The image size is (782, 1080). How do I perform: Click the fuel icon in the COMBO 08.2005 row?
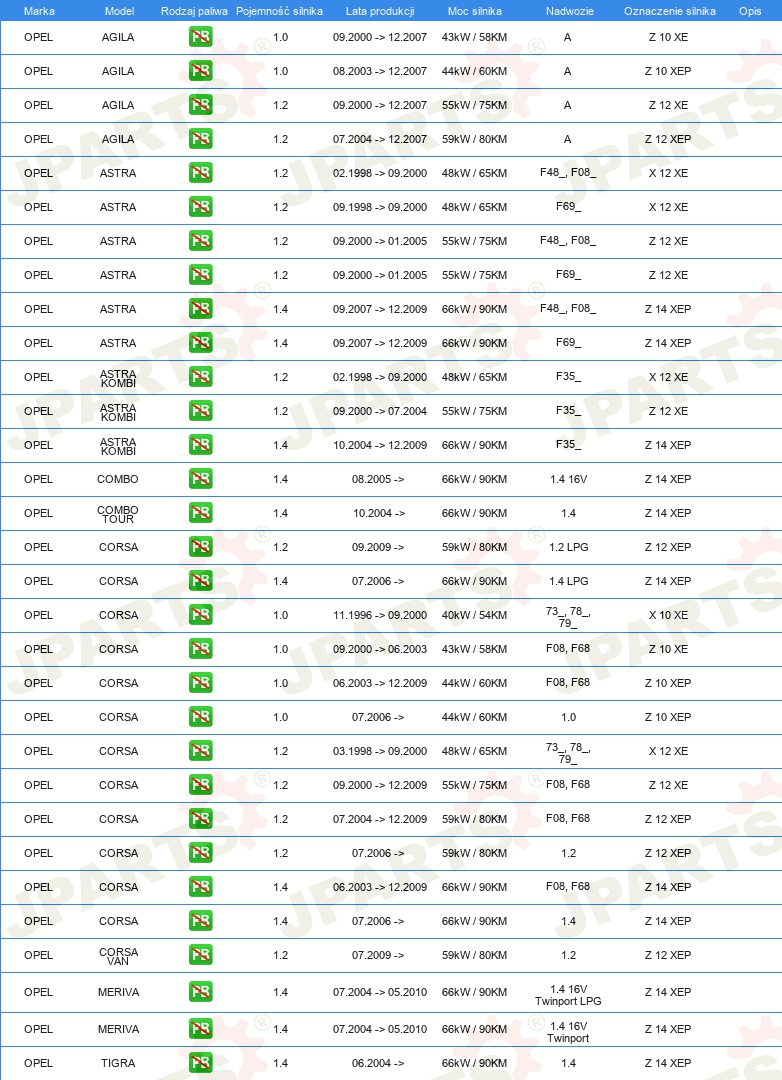click(200, 479)
